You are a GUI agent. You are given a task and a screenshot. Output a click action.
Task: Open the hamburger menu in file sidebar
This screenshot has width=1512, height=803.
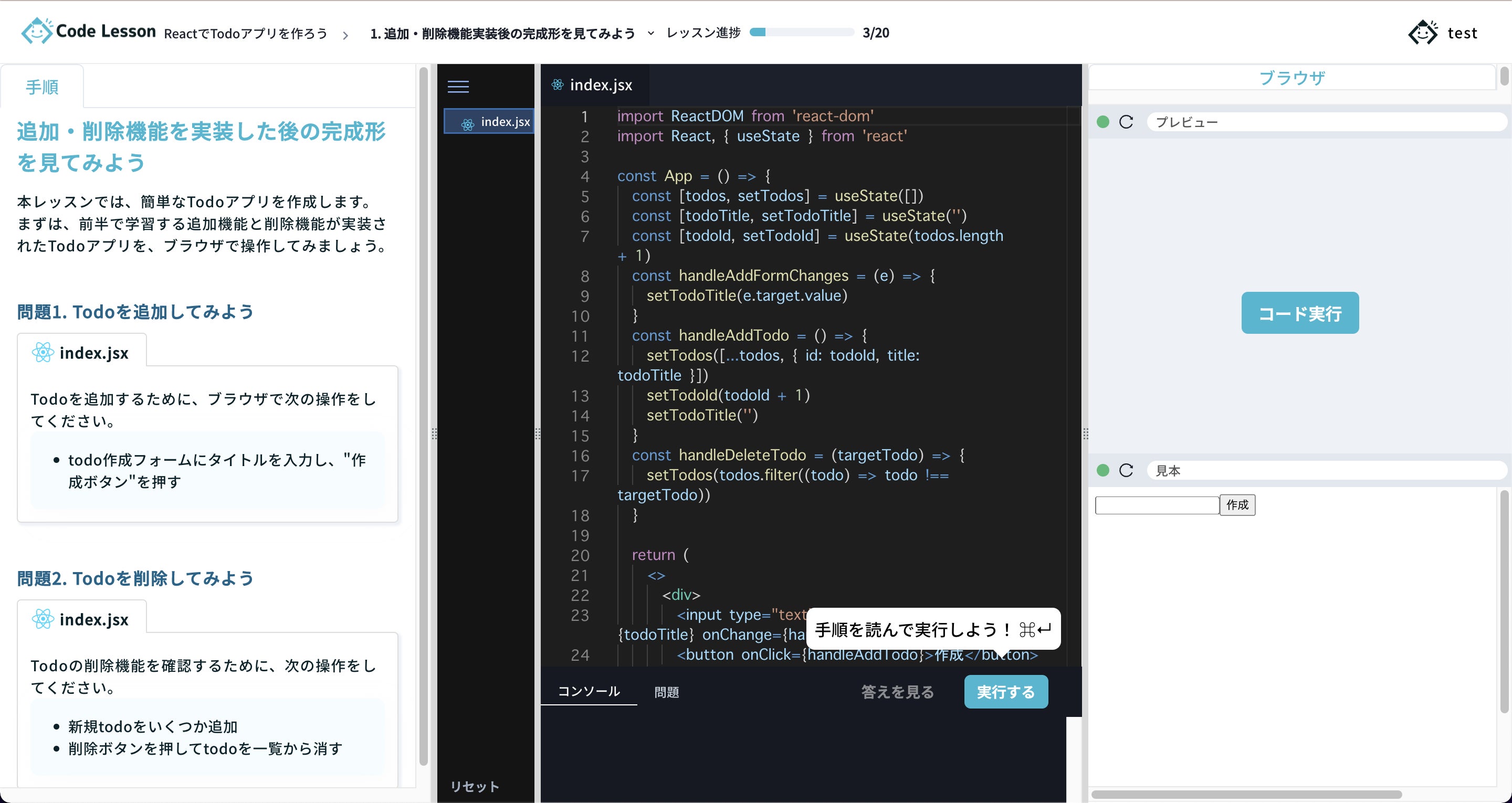point(458,87)
